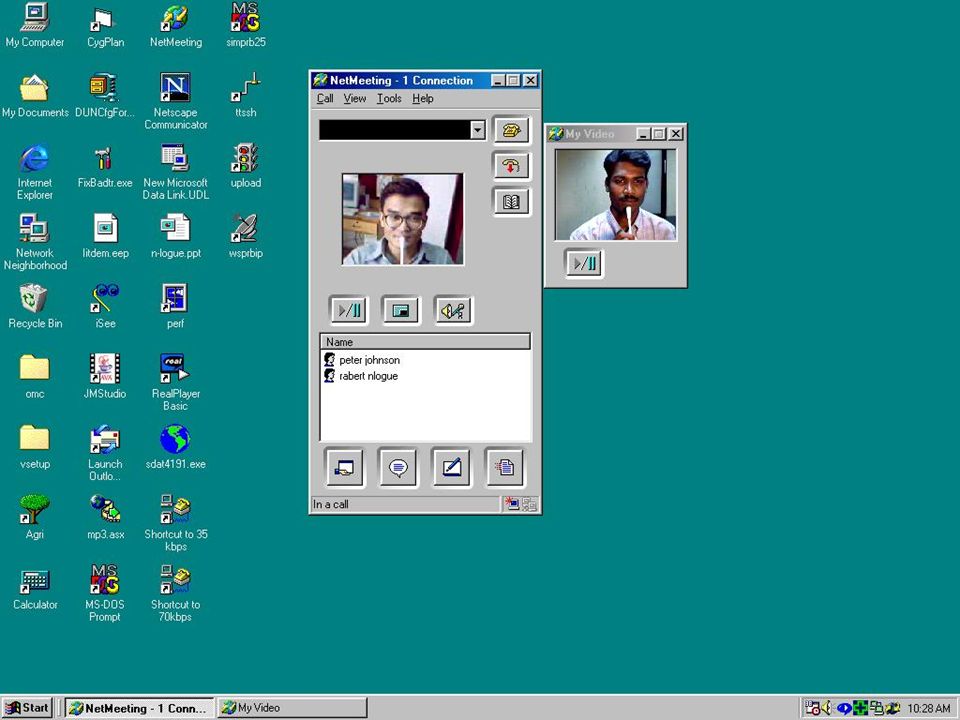This screenshot has width=960, height=720.
Task: Expand the address dropdown arrow in NetMeeting
Action: [478, 130]
